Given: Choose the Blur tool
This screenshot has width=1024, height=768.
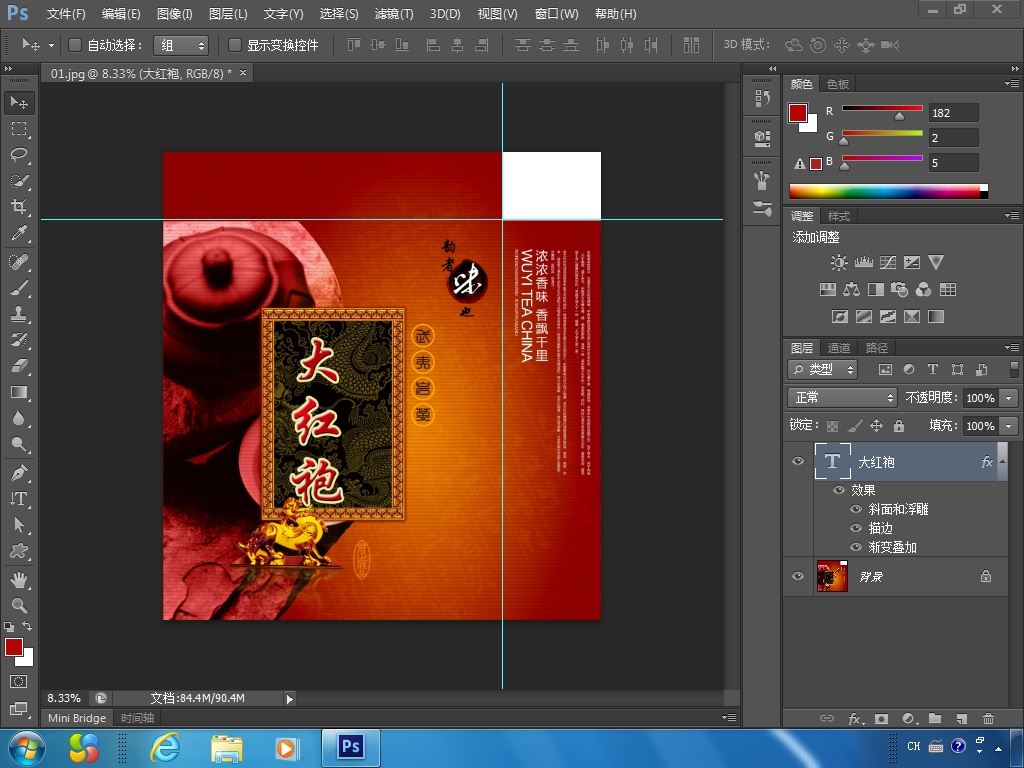Looking at the screenshot, I should (x=19, y=419).
